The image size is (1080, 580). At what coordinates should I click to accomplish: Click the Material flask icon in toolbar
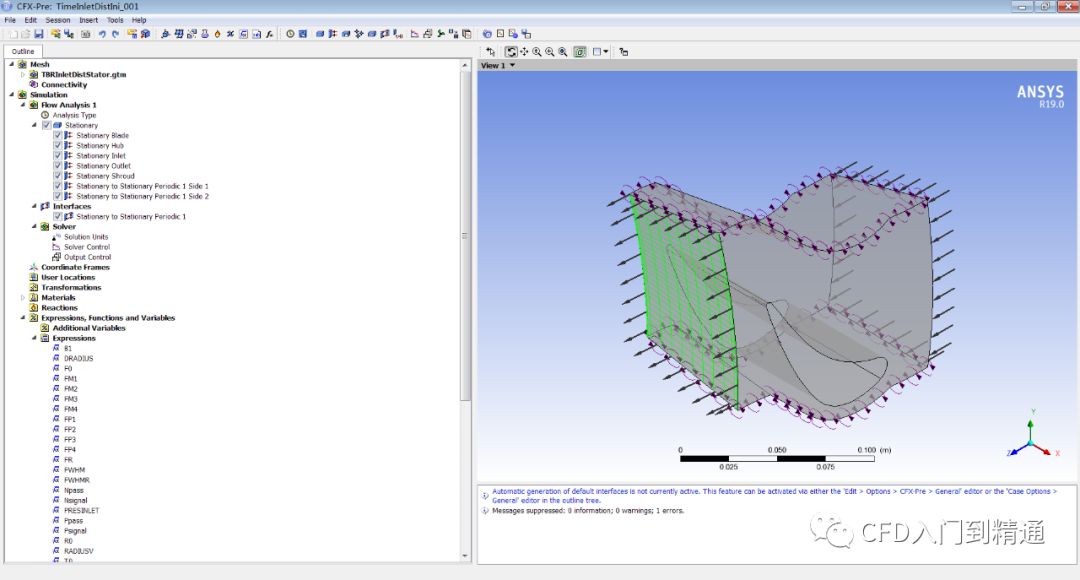(x=205, y=34)
